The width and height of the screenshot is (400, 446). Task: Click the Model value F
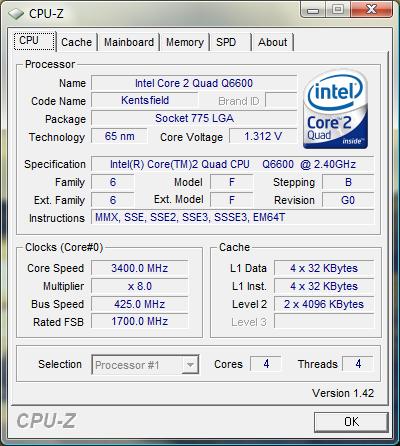click(232, 182)
